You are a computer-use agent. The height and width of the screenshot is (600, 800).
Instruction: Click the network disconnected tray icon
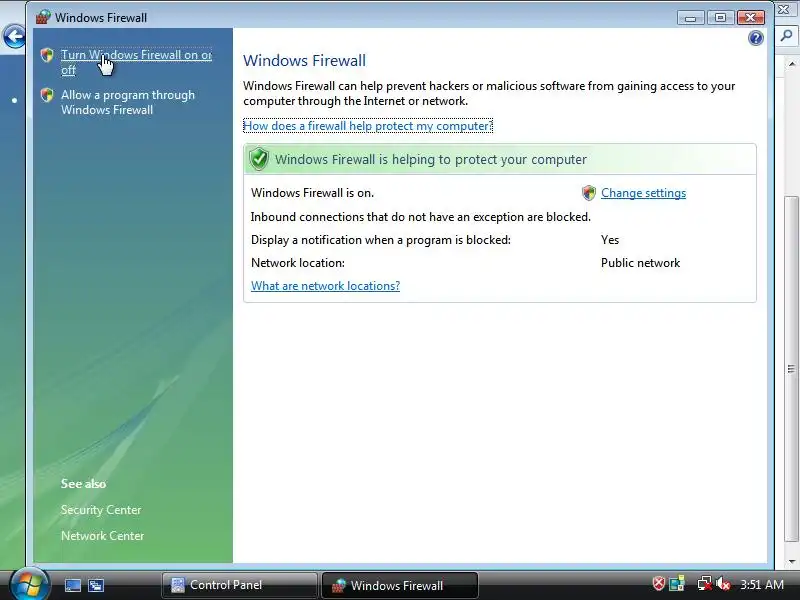705,583
